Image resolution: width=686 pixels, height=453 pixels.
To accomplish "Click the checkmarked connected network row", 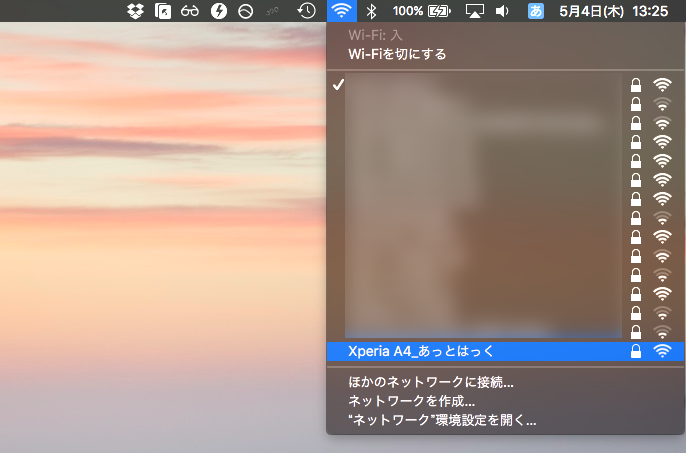I will click(x=480, y=85).
